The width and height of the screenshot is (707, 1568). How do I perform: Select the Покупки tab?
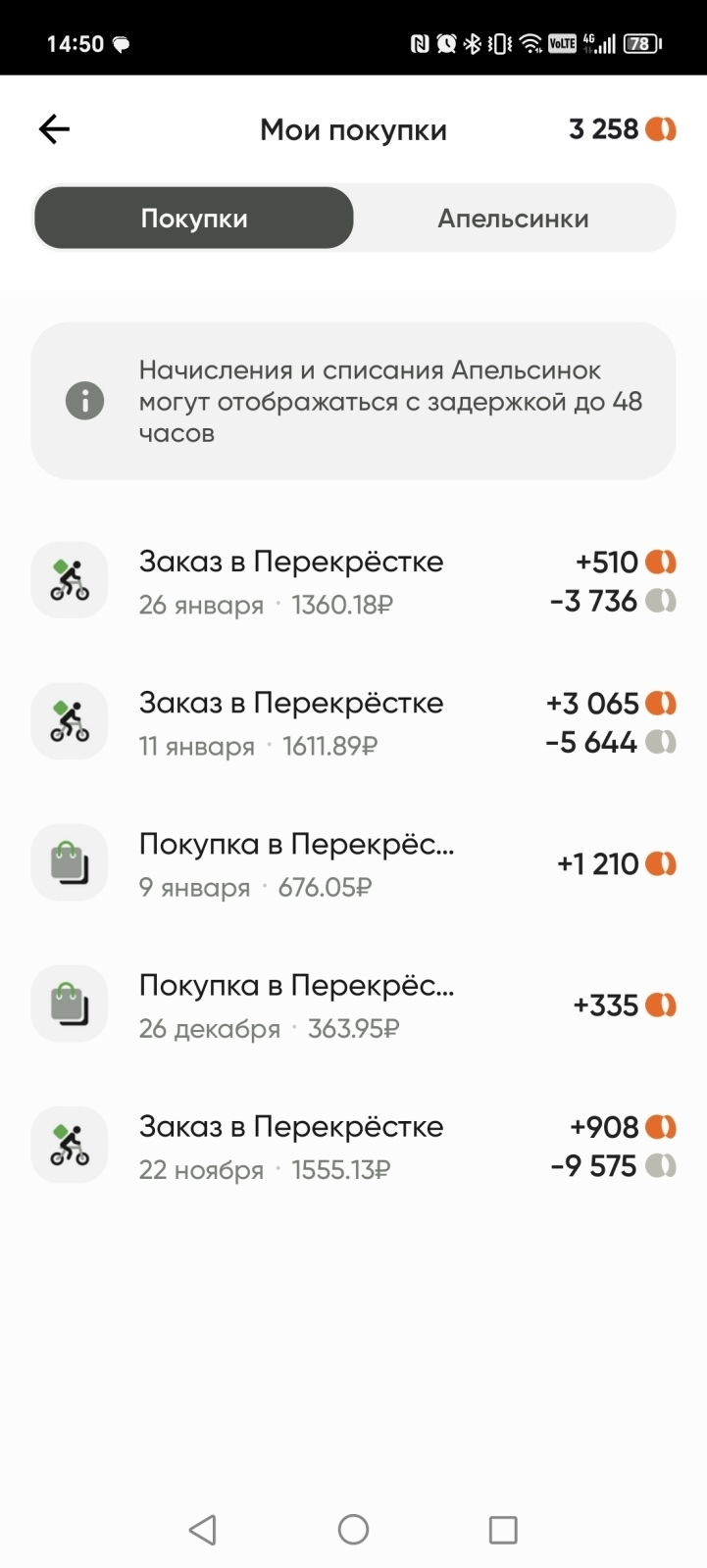pos(194,218)
